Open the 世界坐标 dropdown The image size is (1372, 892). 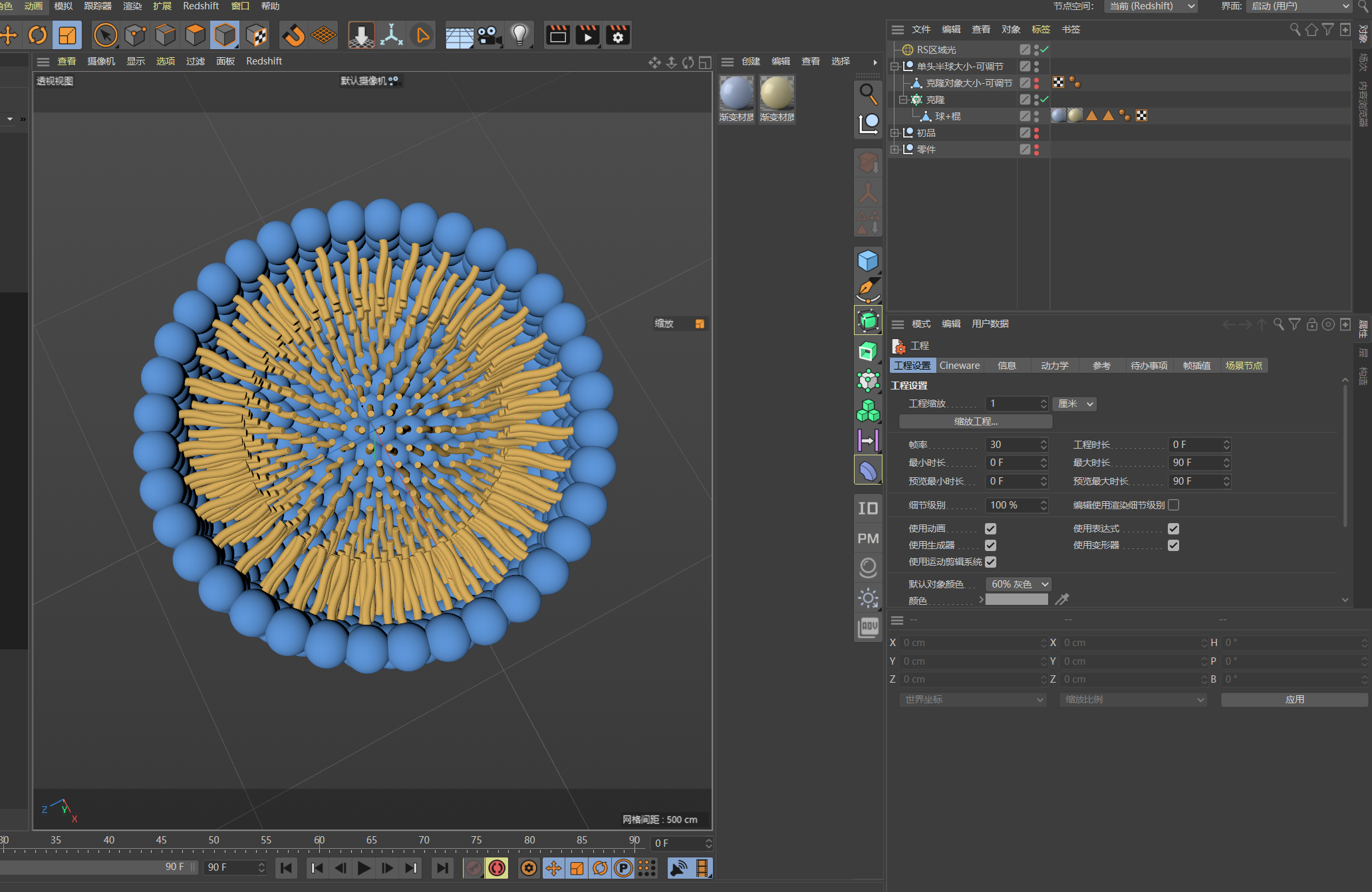click(973, 700)
